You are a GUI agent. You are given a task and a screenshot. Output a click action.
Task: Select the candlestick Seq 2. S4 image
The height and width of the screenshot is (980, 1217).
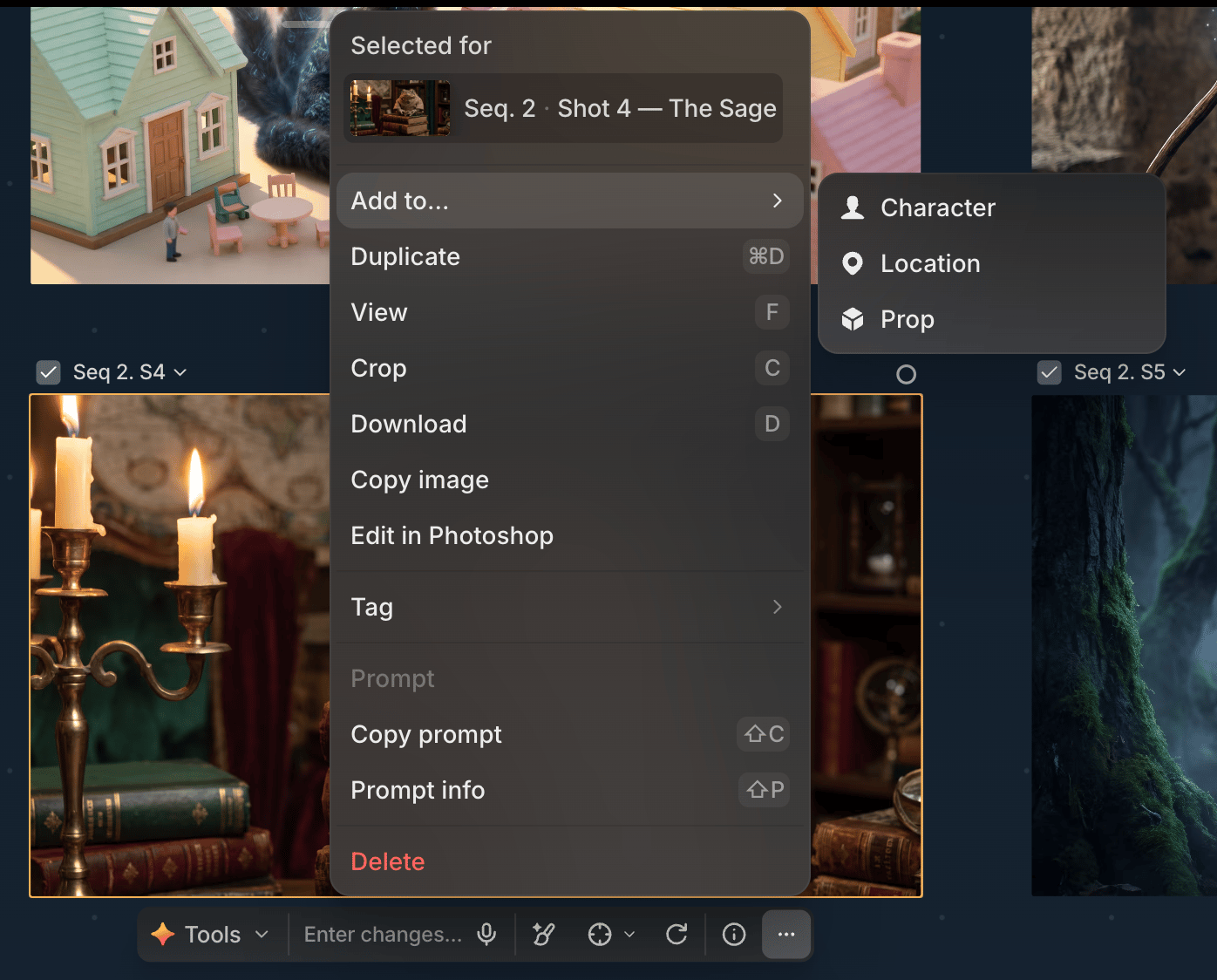(180, 645)
